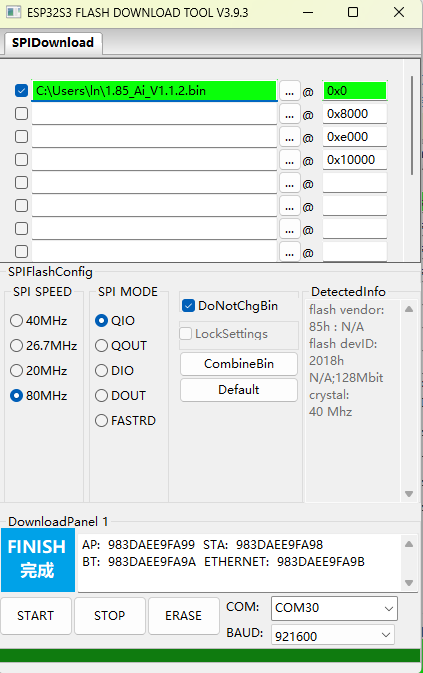423x673 pixels.
Task: Click the CombineBin button
Action: point(239,364)
